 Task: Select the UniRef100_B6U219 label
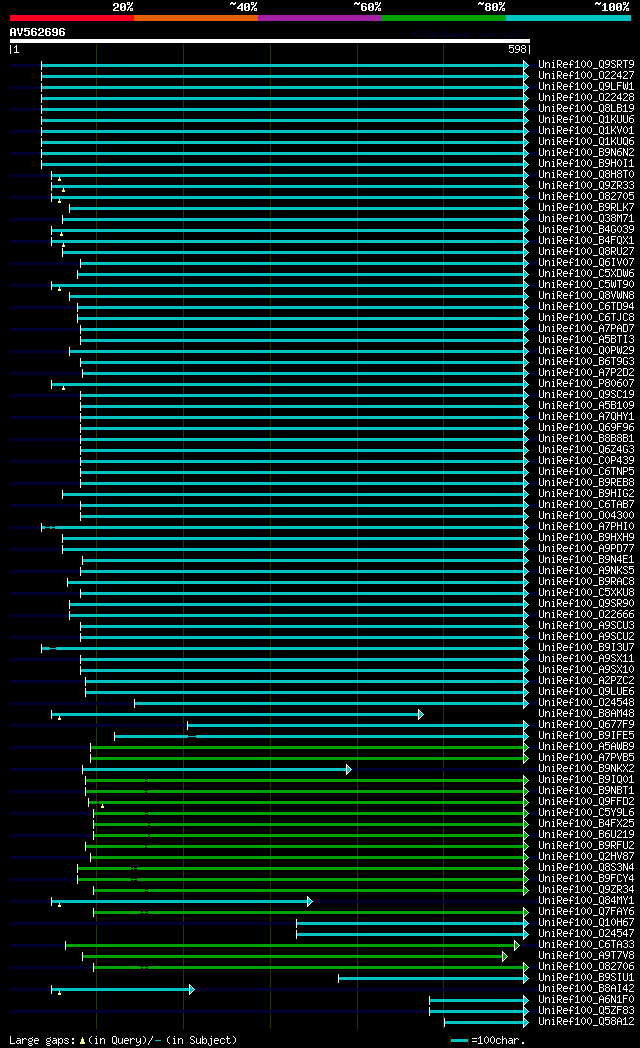click(x=587, y=834)
